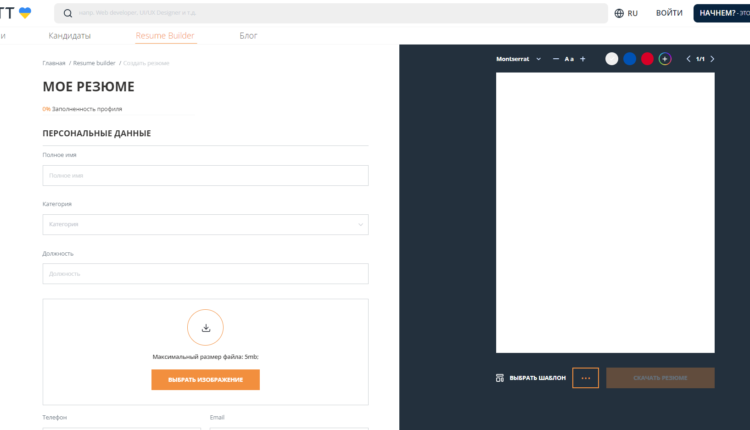Open the custom color picker swatch
750x430 pixels.
coord(665,59)
